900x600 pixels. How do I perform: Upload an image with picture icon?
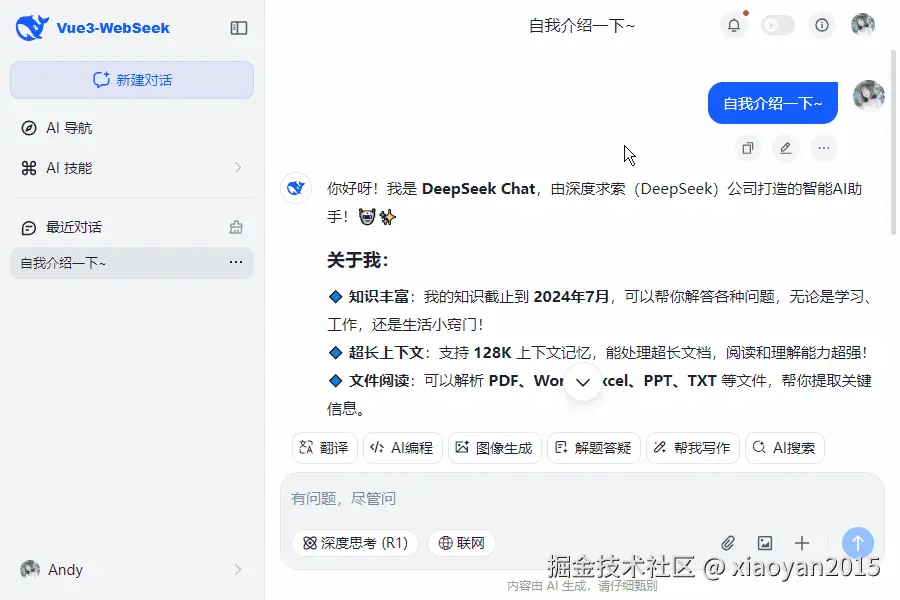(765, 543)
